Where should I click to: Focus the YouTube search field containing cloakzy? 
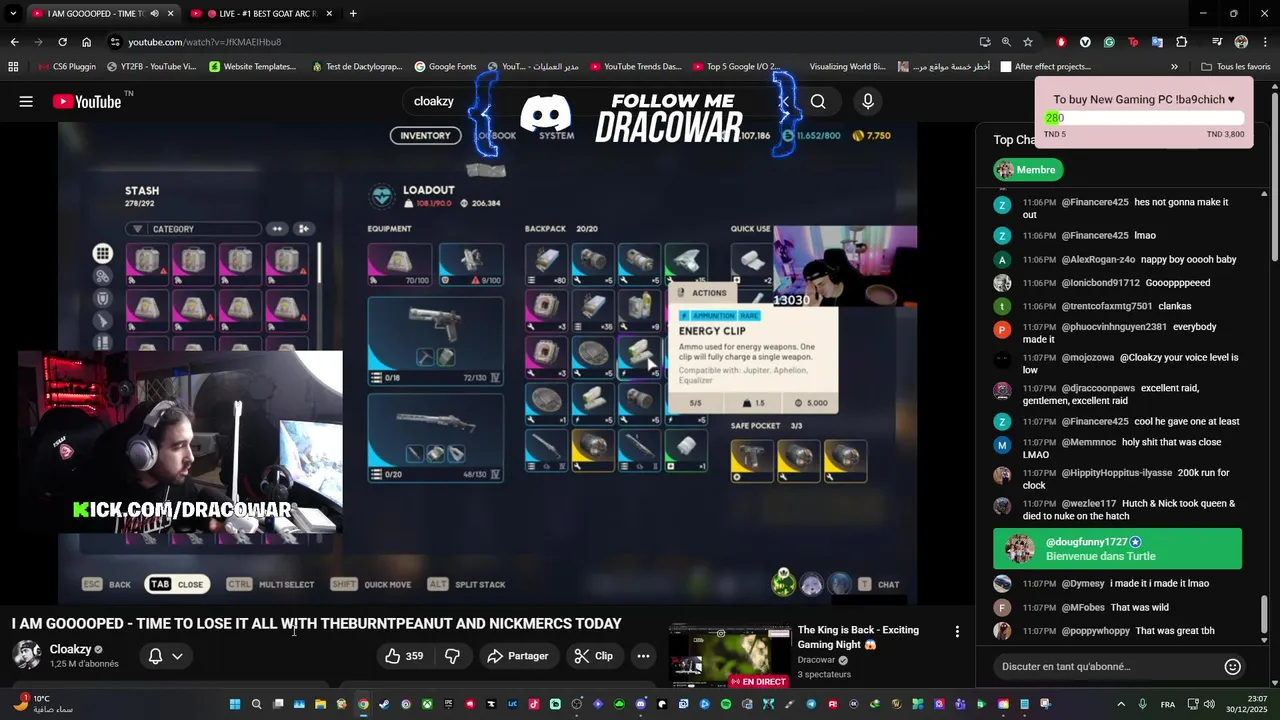point(600,101)
